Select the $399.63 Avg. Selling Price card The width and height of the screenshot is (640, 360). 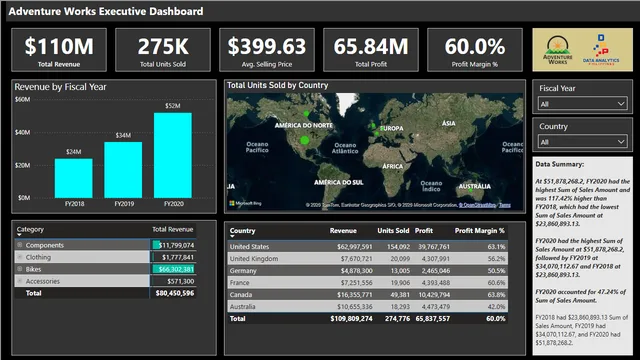coord(267,50)
